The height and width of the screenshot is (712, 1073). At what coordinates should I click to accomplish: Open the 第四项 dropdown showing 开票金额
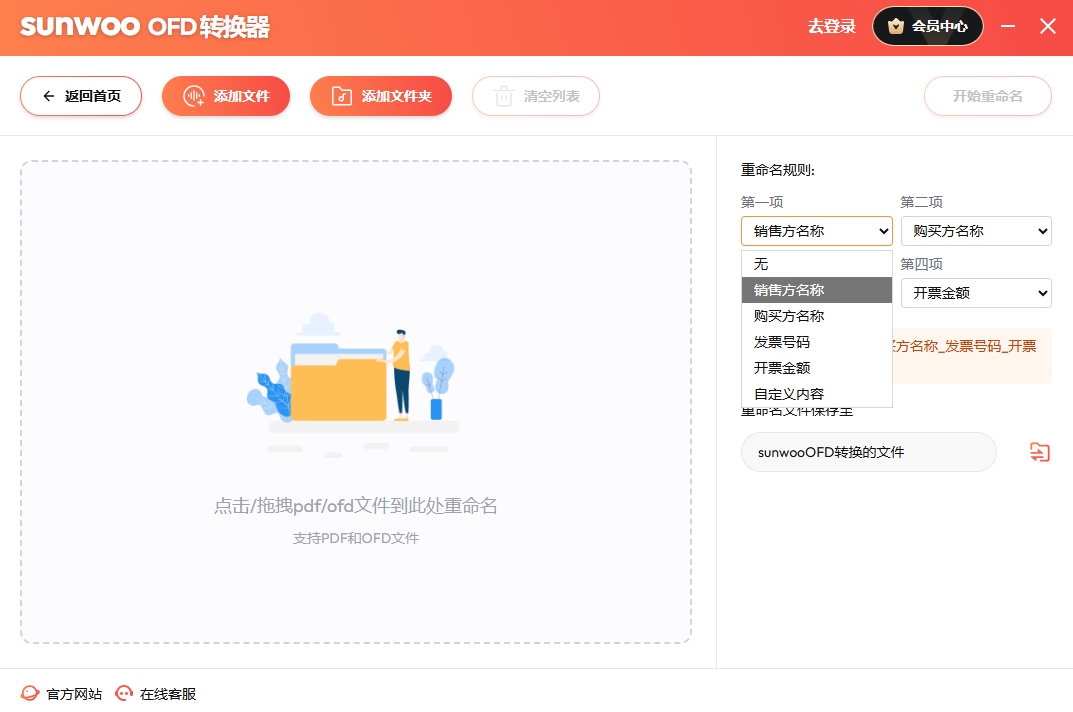click(975, 293)
